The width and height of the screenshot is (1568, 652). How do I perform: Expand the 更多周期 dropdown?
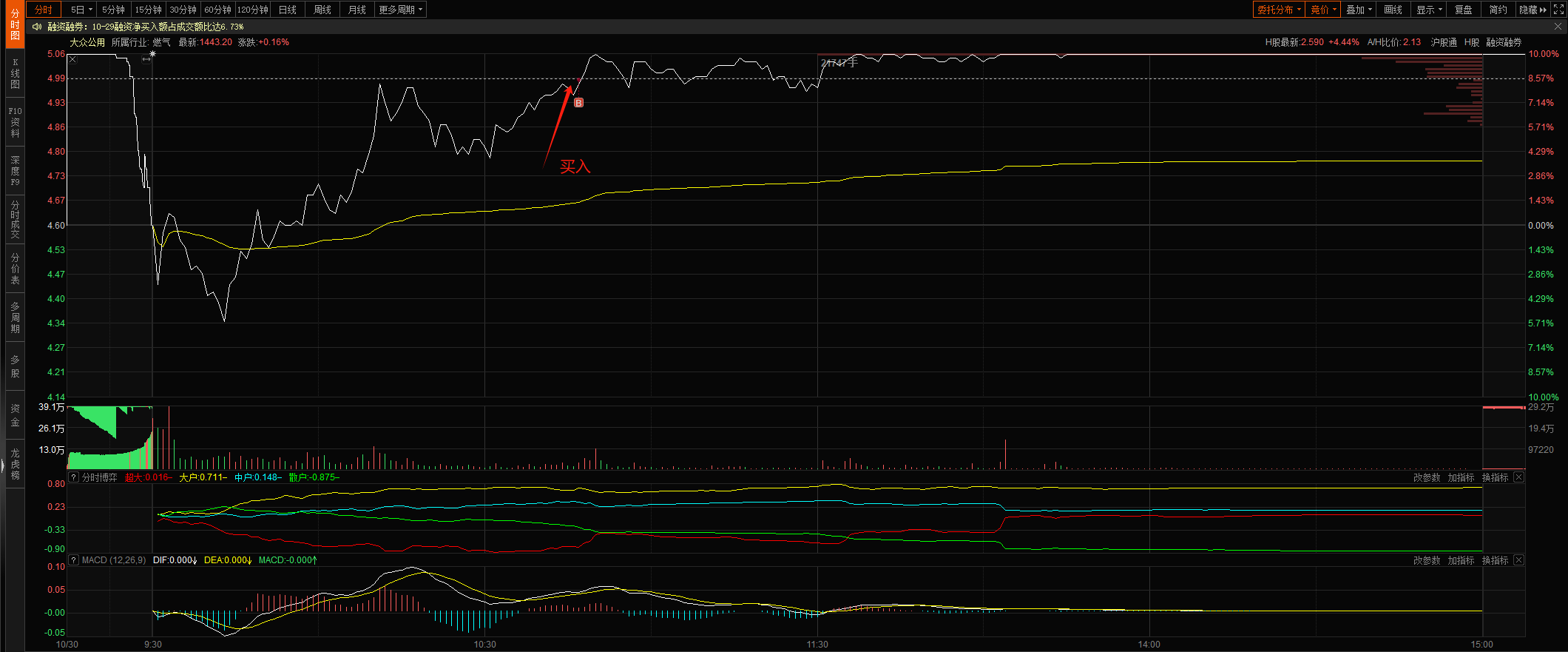pyautogui.click(x=400, y=10)
